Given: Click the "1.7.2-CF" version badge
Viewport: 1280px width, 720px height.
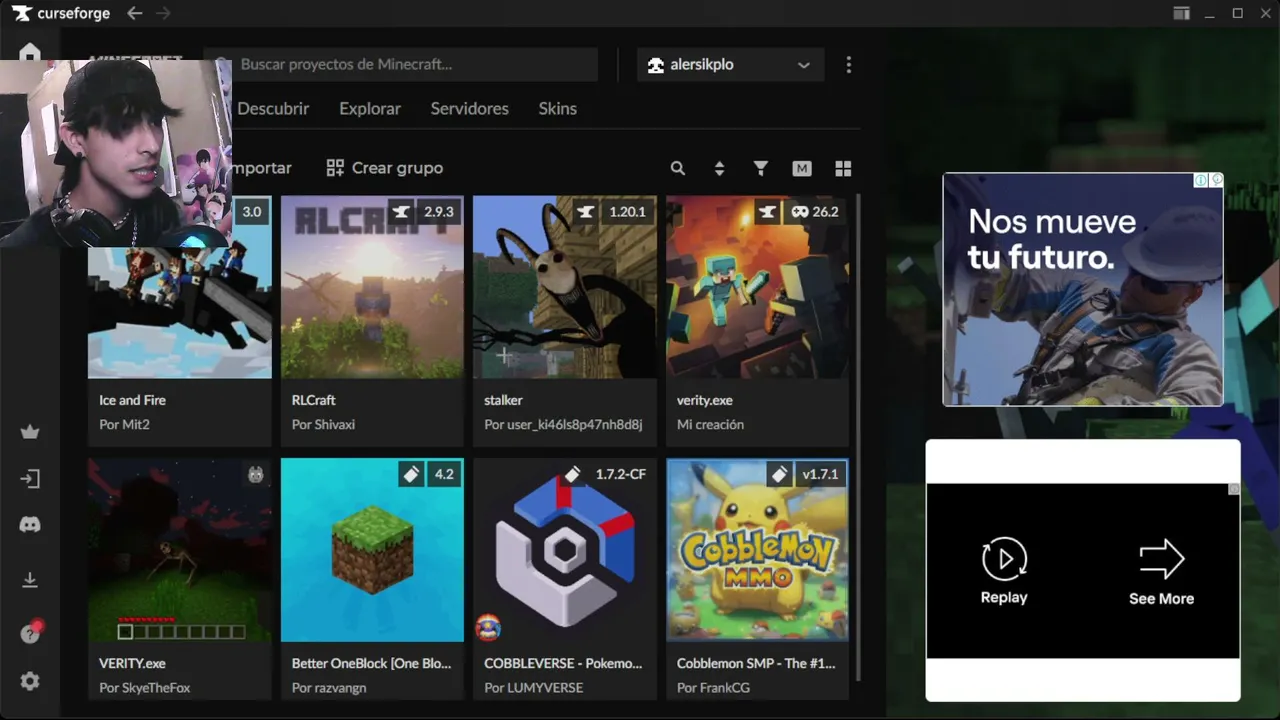Looking at the screenshot, I should pyautogui.click(x=621, y=474).
